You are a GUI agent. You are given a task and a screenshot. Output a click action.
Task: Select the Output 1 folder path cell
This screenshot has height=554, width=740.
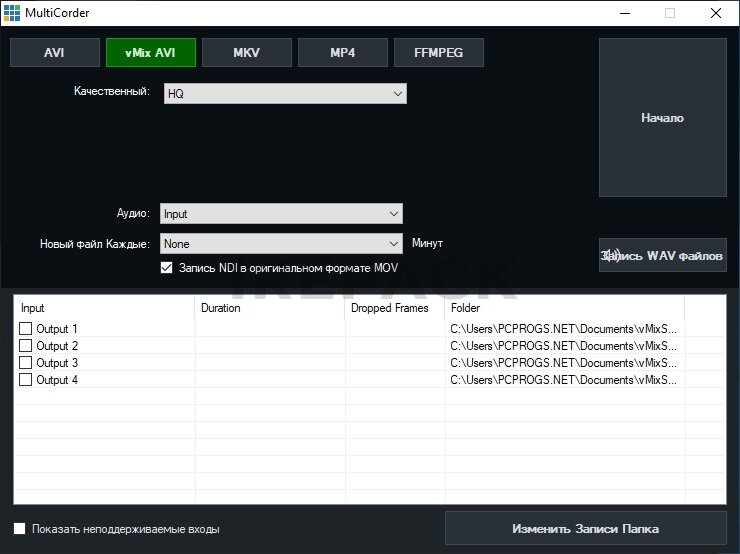coord(563,329)
